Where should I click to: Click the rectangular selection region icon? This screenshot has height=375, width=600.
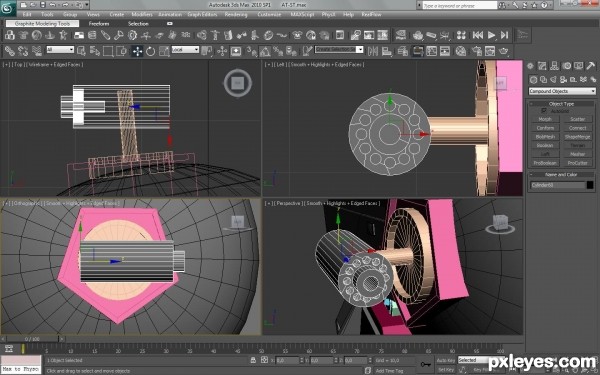click(x=108, y=51)
